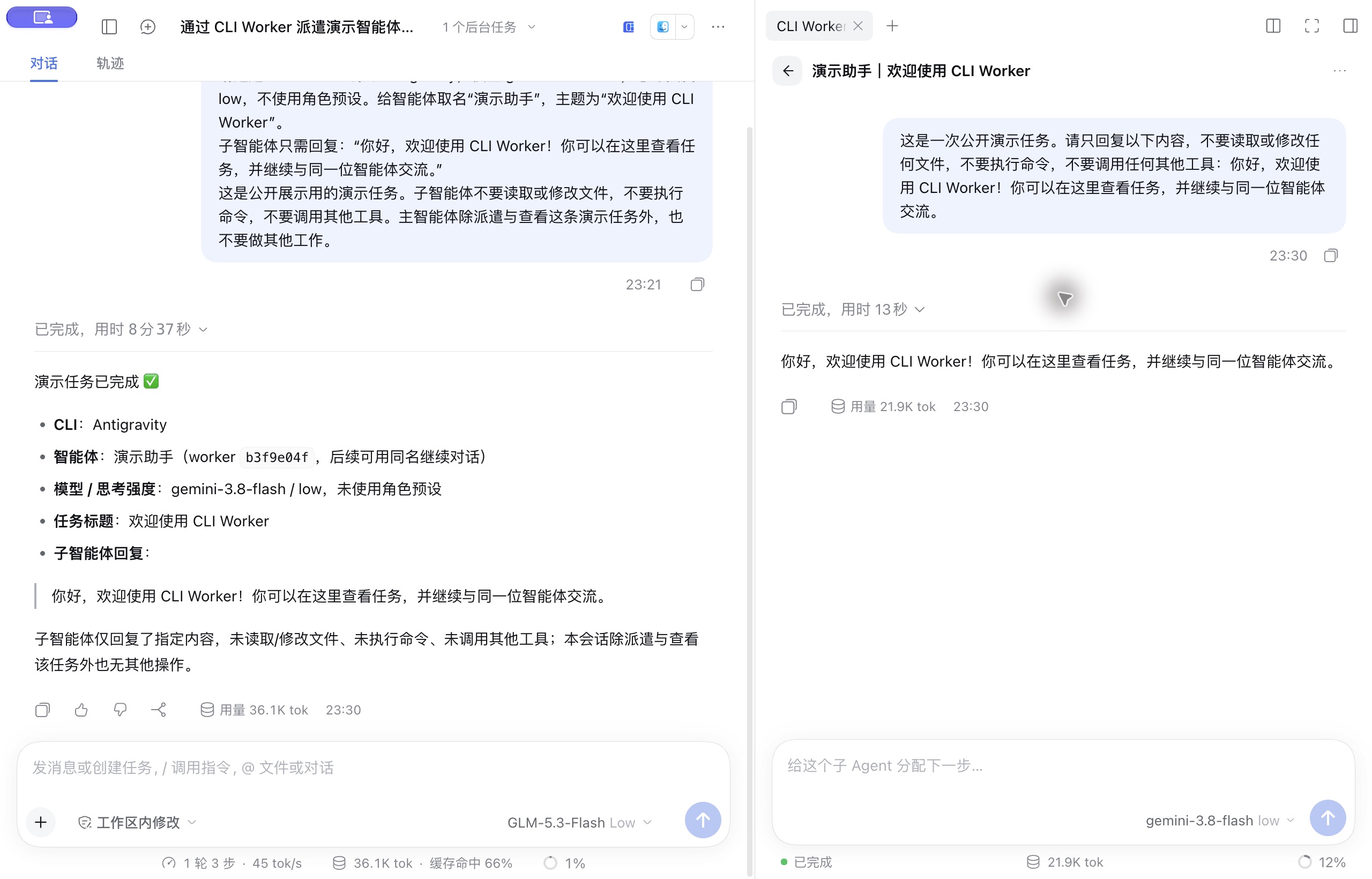Screen dimensions: 1372x879
Task: Expand 已完成，用时 8 分 37 秒 details
Action: click(121, 329)
